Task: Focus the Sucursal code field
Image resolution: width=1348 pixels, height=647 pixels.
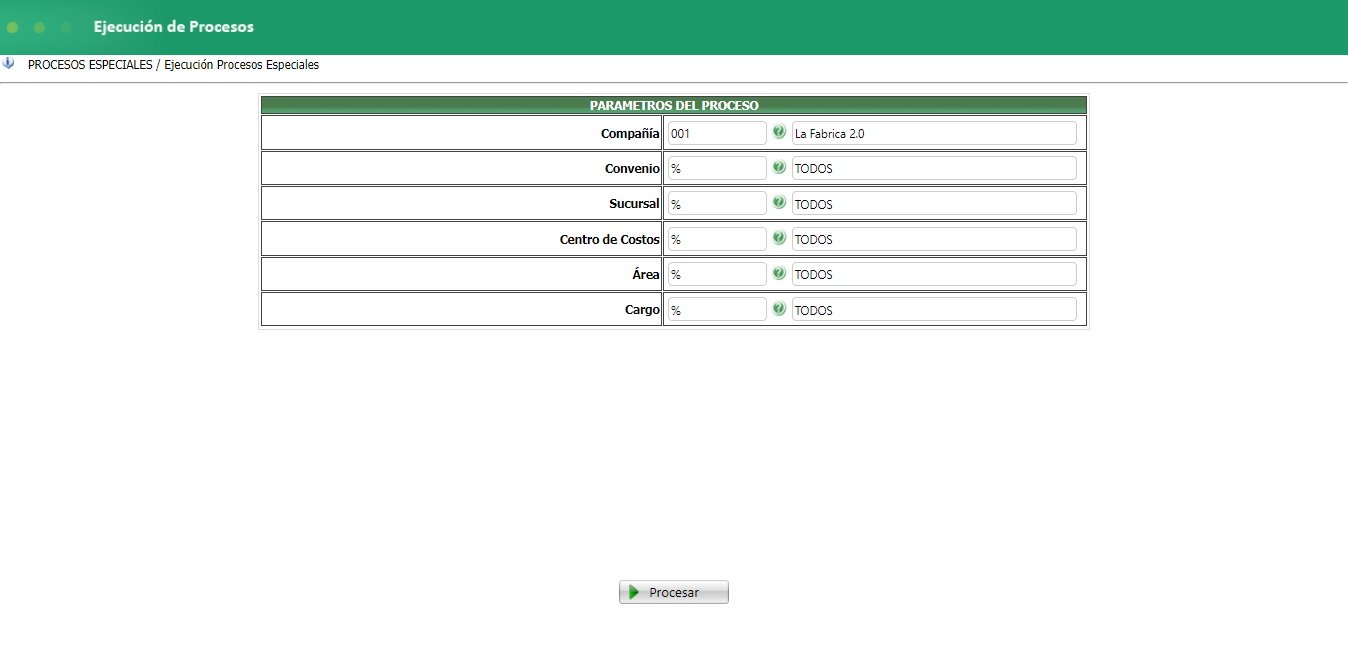Action: tap(716, 203)
